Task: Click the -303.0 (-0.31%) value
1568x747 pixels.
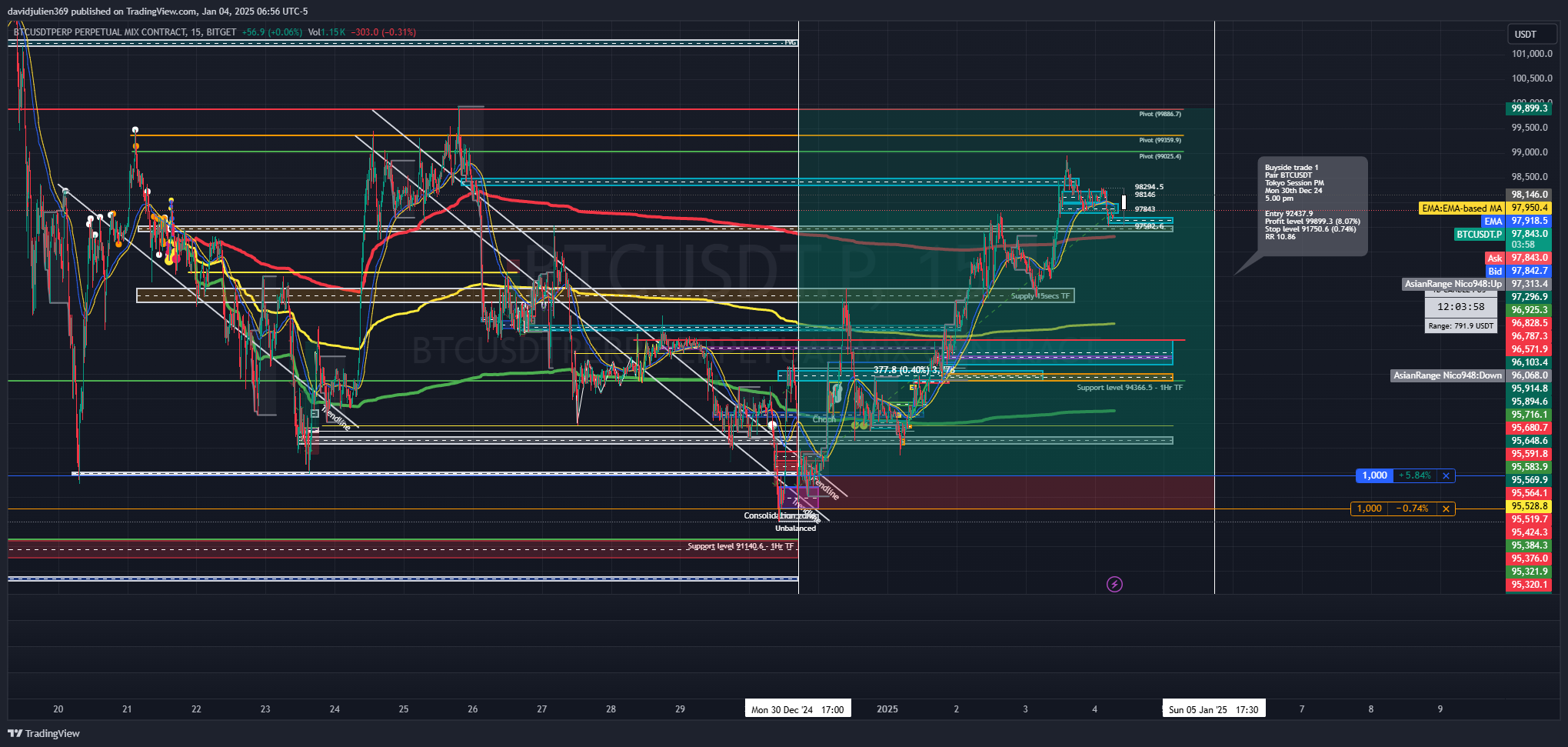Action: coord(383,32)
